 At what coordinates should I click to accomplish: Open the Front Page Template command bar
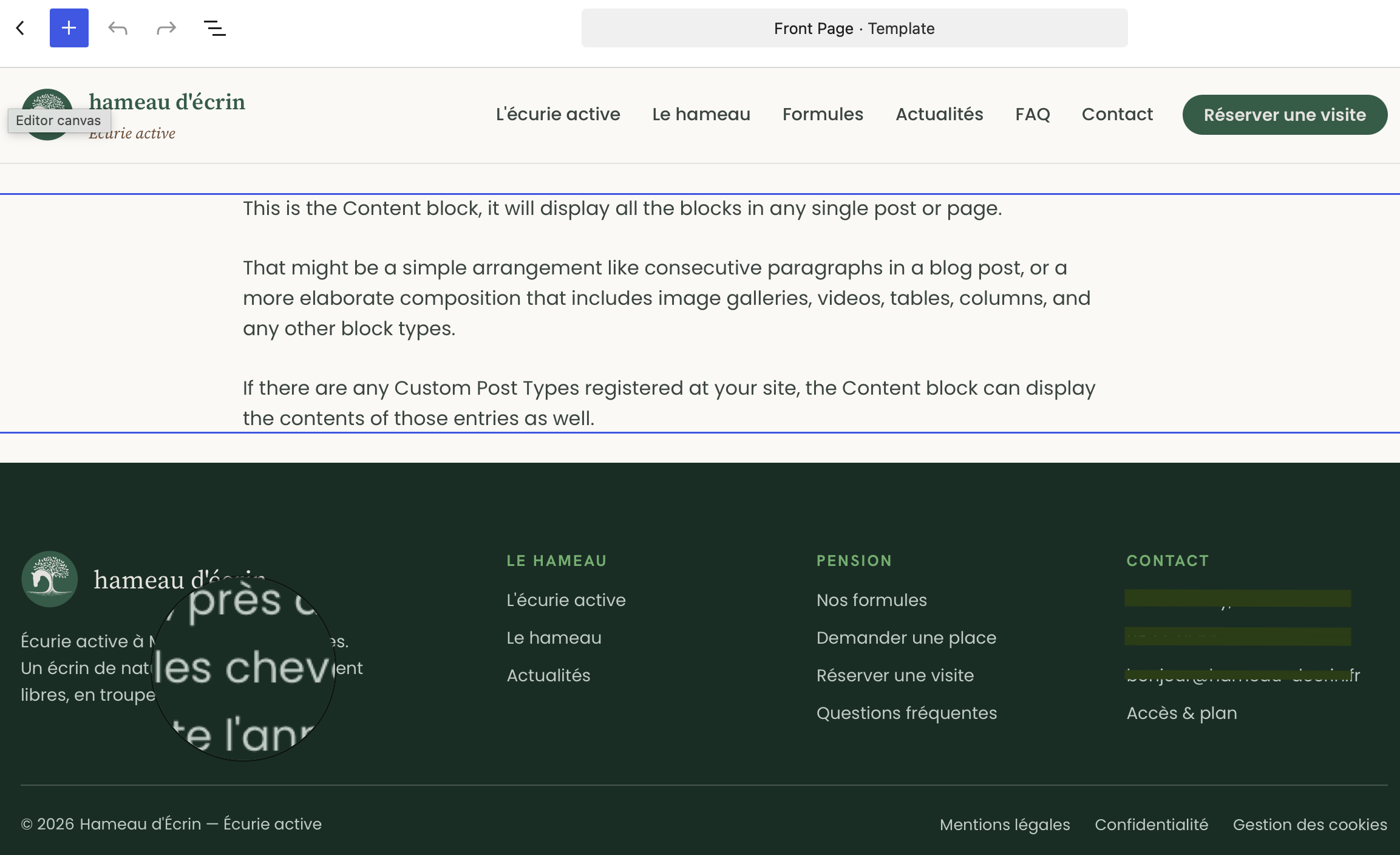(x=854, y=28)
